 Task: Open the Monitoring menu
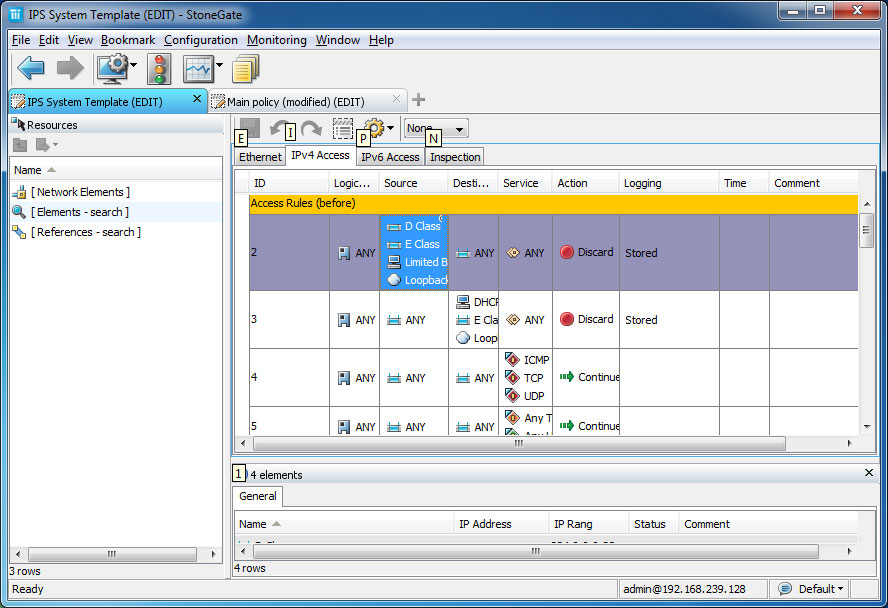276,40
